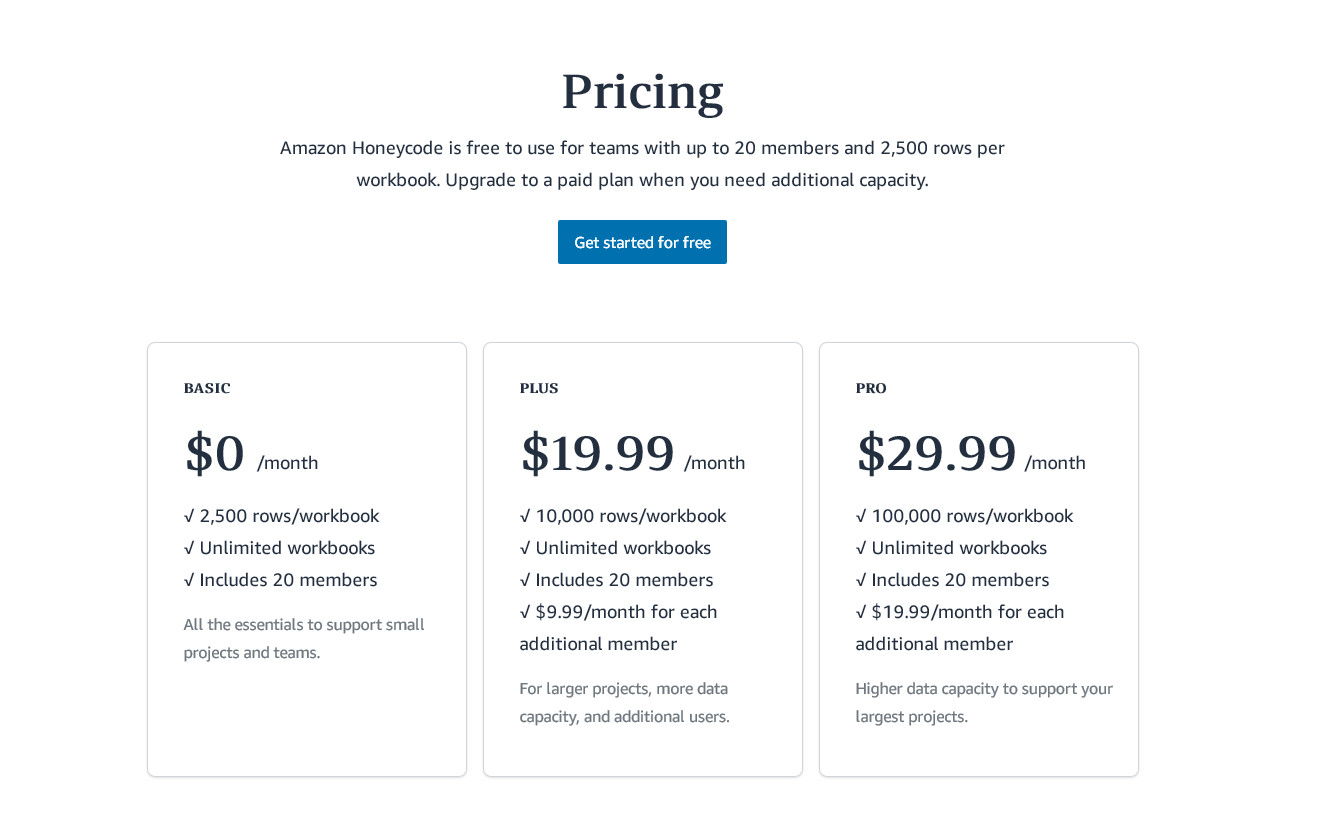Click Pro plan's Unlimited workbooks line
This screenshot has height=832, width=1332.
[x=951, y=548]
